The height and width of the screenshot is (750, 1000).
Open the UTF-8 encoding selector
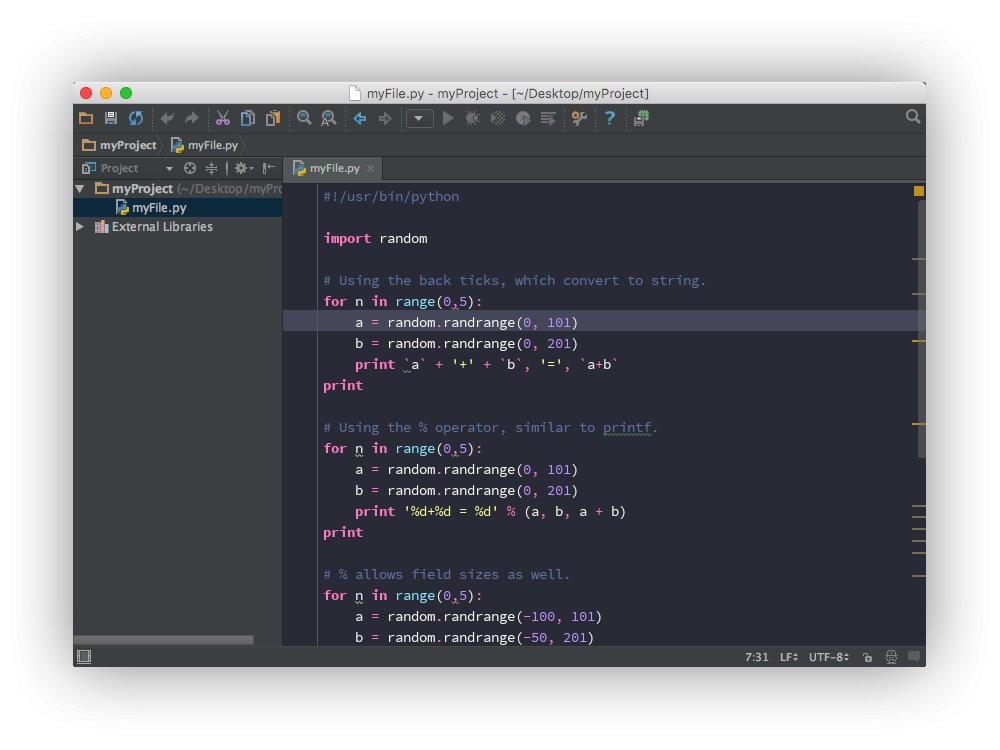[x=829, y=657]
